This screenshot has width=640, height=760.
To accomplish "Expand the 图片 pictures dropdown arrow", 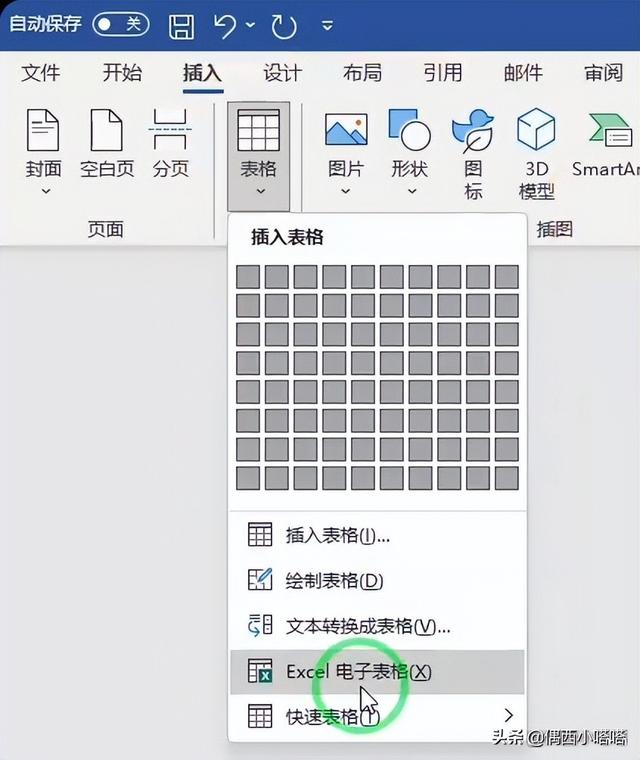I will click(x=345, y=191).
